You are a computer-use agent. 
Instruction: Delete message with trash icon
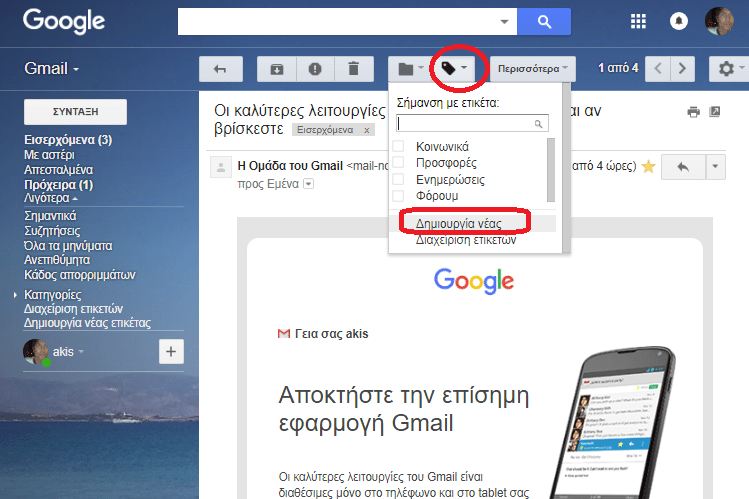click(353, 69)
